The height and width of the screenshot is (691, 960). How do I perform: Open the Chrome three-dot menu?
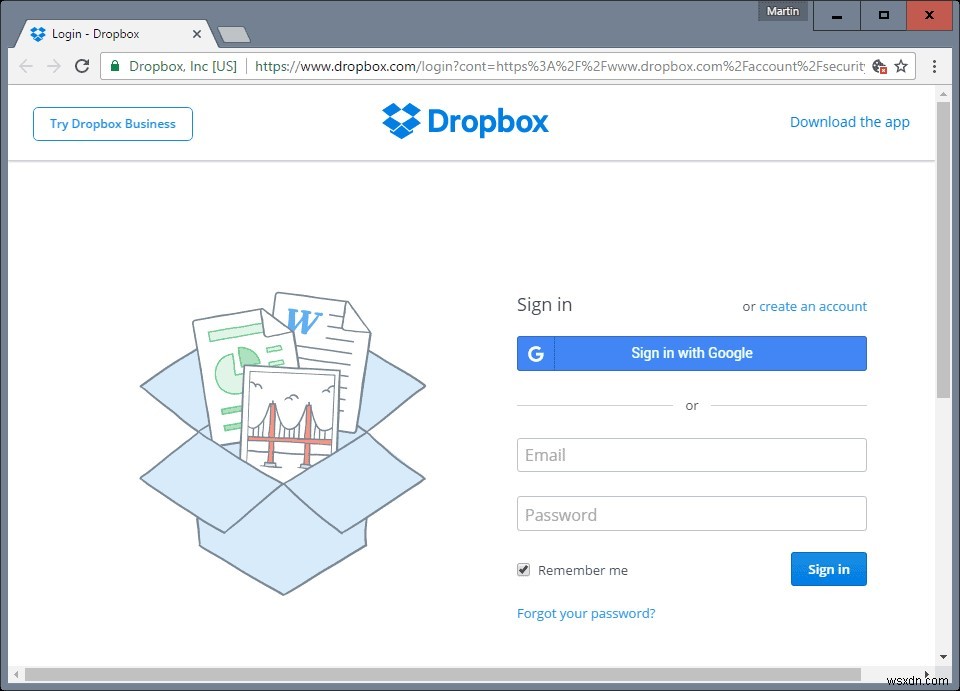(x=934, y=66)
